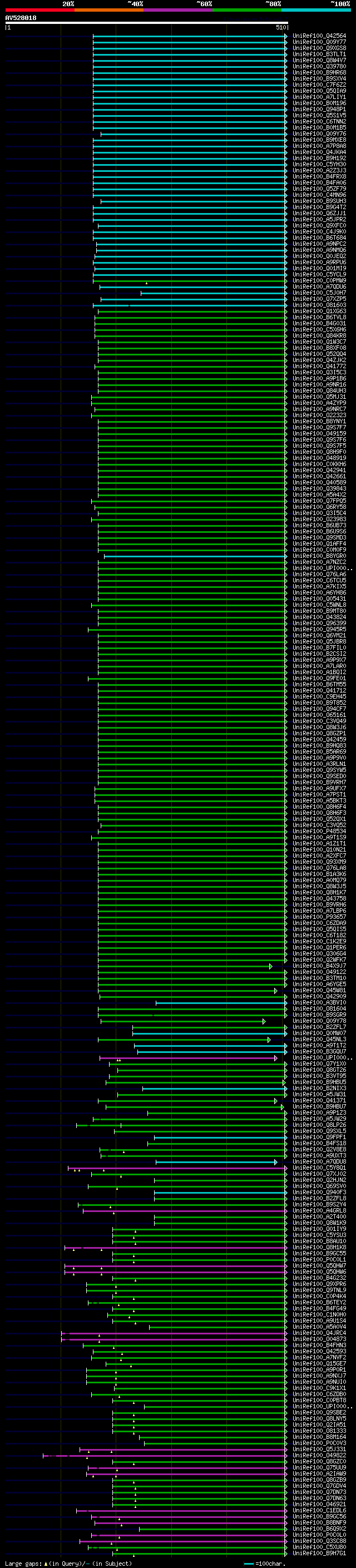Click the purple alignment bar of UniRef100_O49822

165,1456
